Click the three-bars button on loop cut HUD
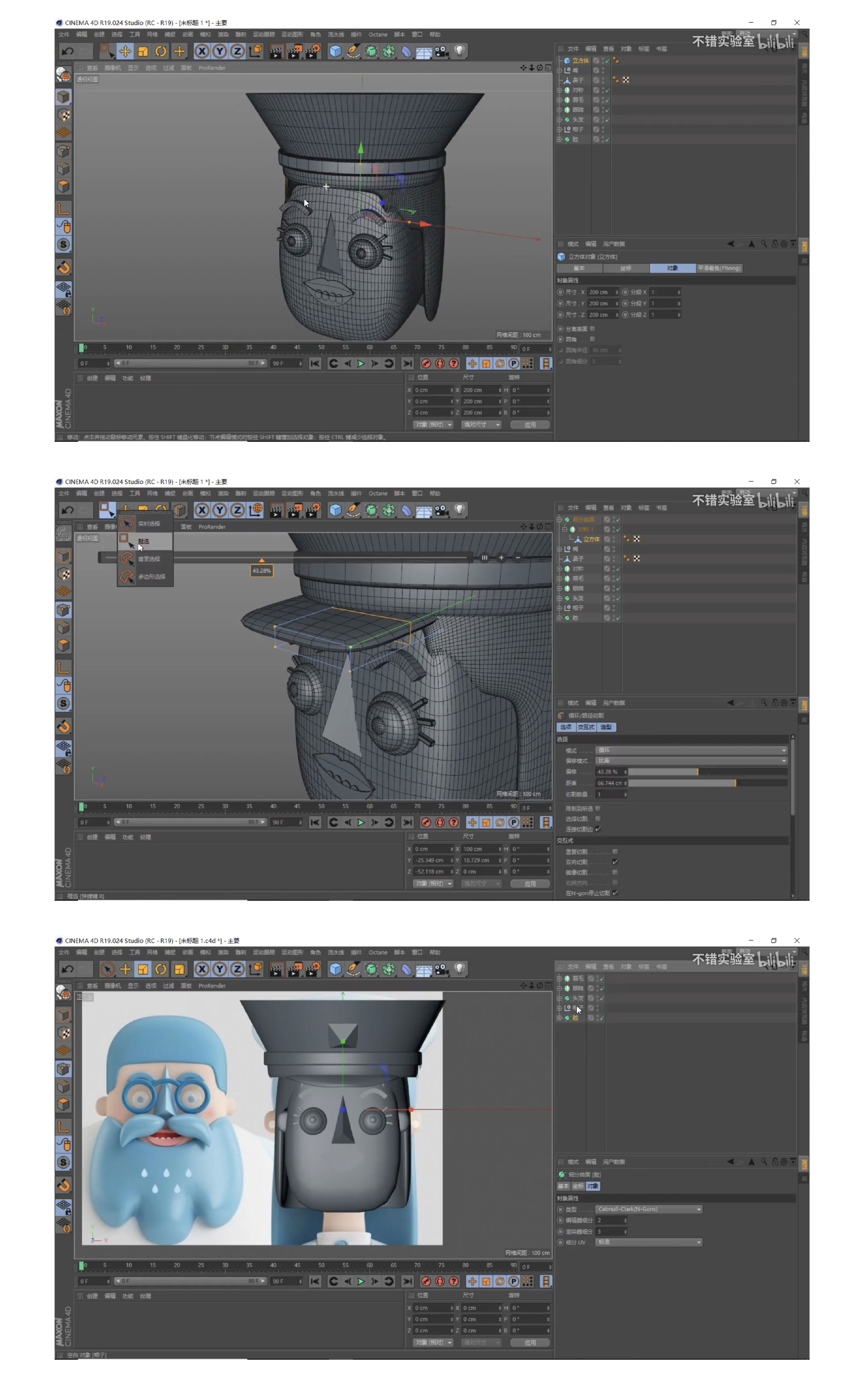The width and height of the screenshot is (868, 1380). 485,557
